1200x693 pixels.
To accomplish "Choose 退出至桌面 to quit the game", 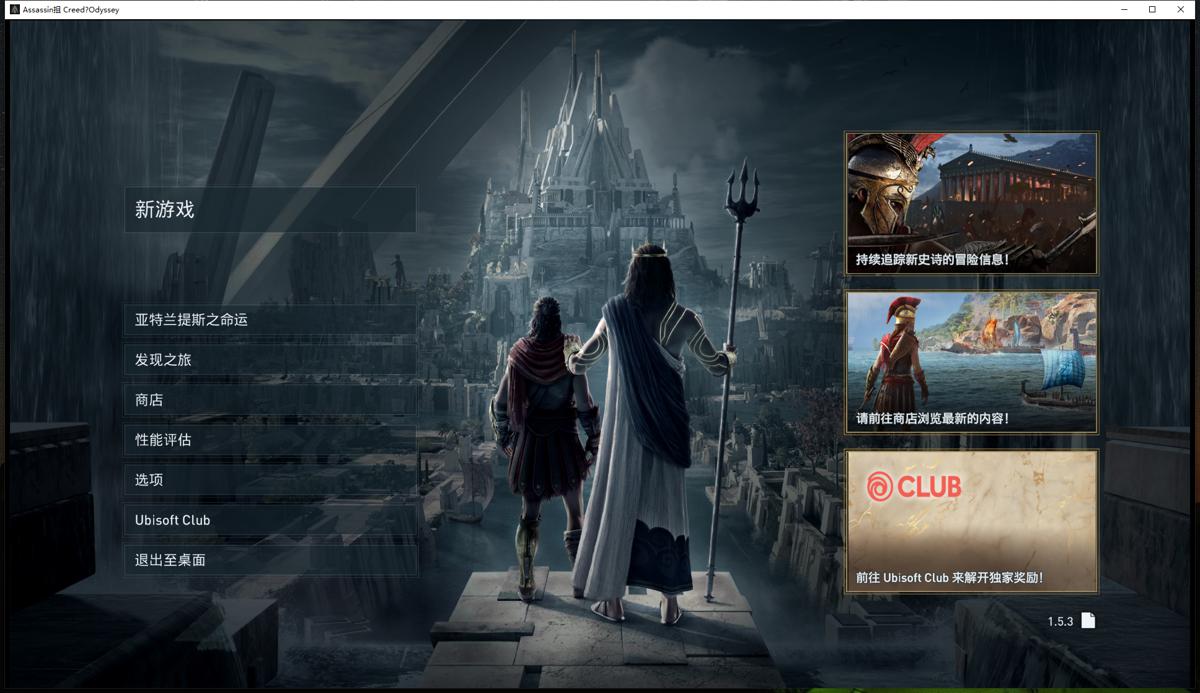I will coord(270,560).
